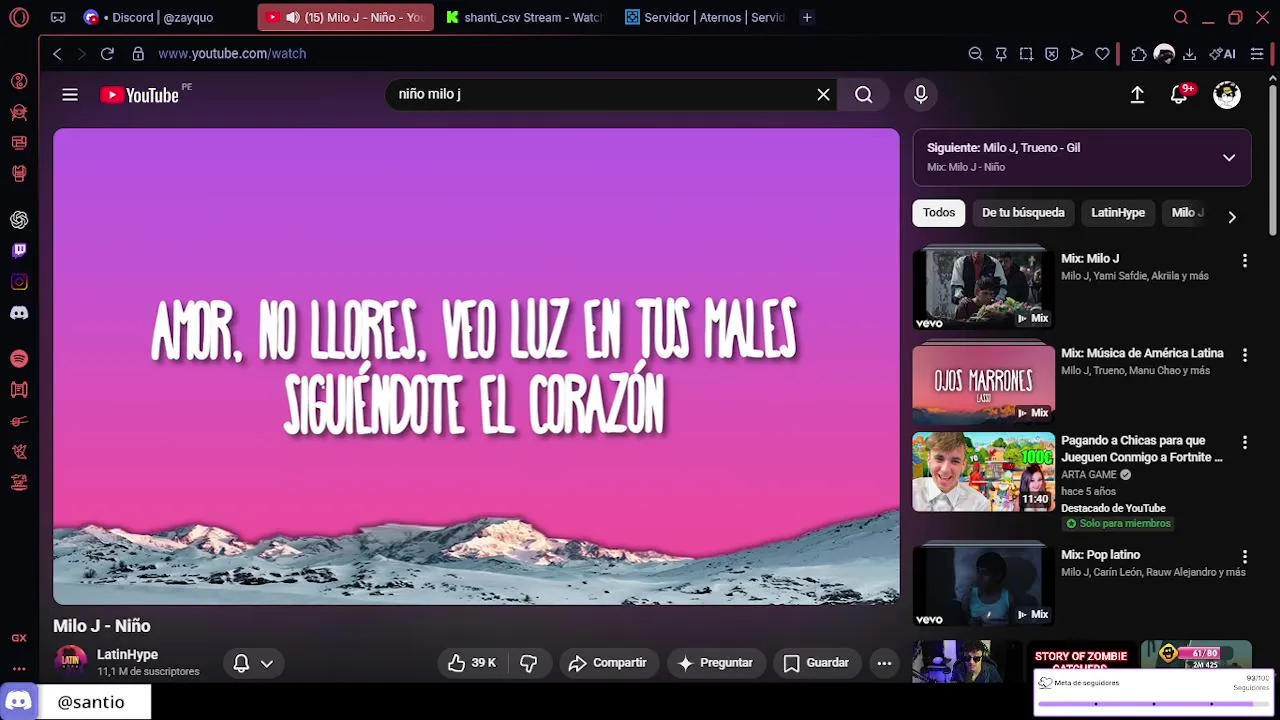Screen dimensions: 1280x720
Task: Clear the YouTube search text with X
Action: click(x=823, y=95)
